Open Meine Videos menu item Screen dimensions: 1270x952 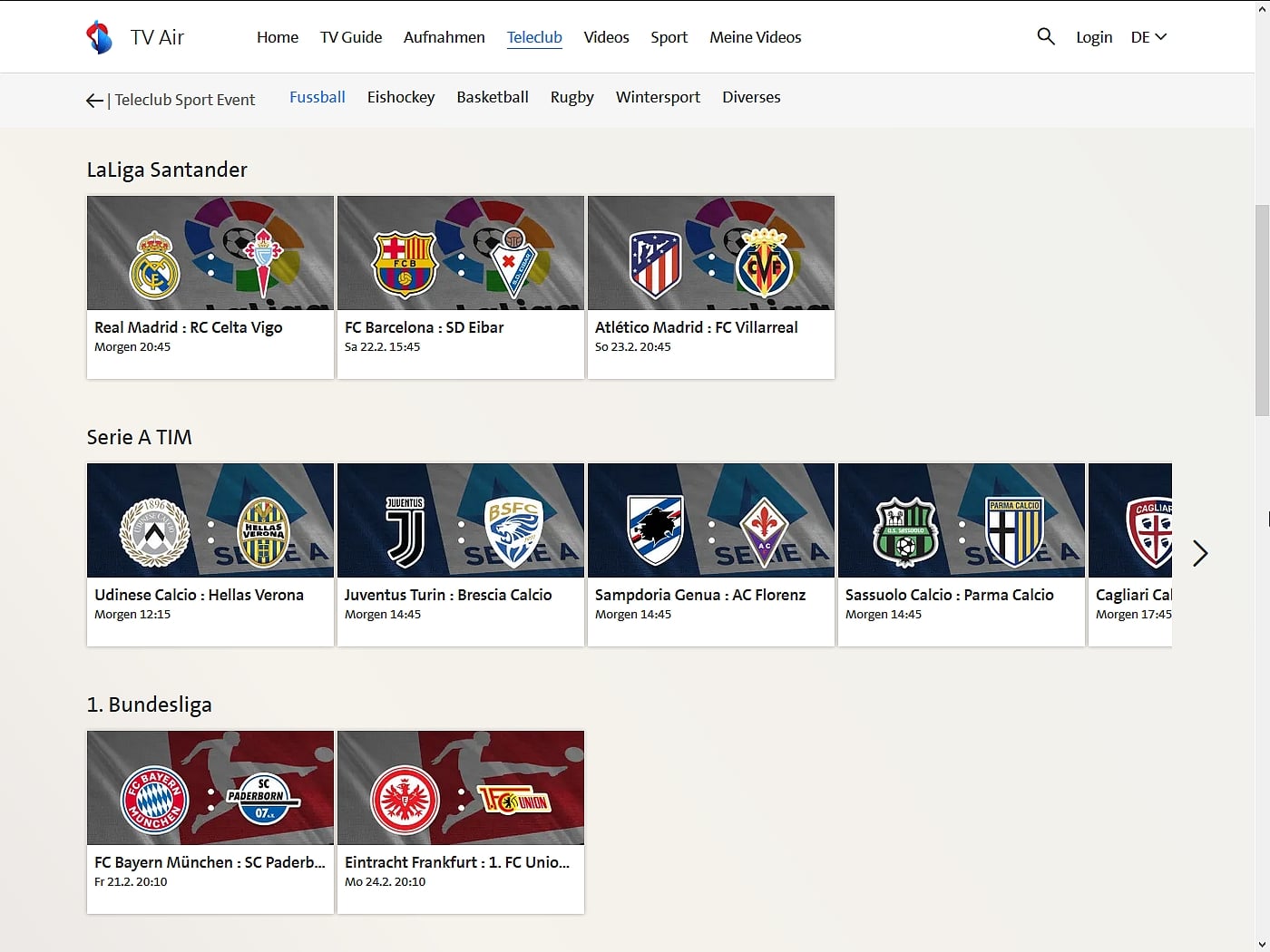756,37
